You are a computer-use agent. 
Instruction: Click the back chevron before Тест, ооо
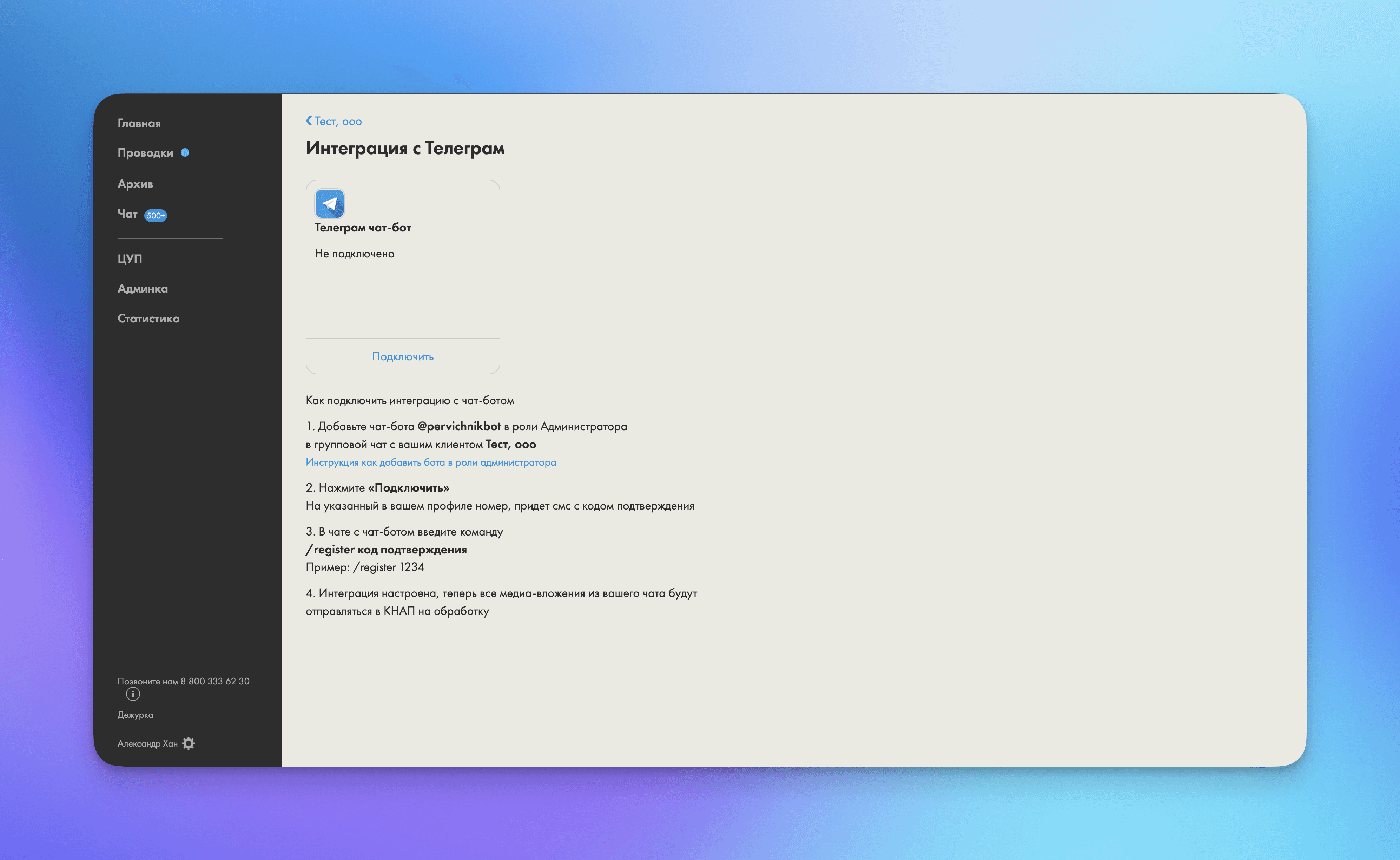click(309, 120)
